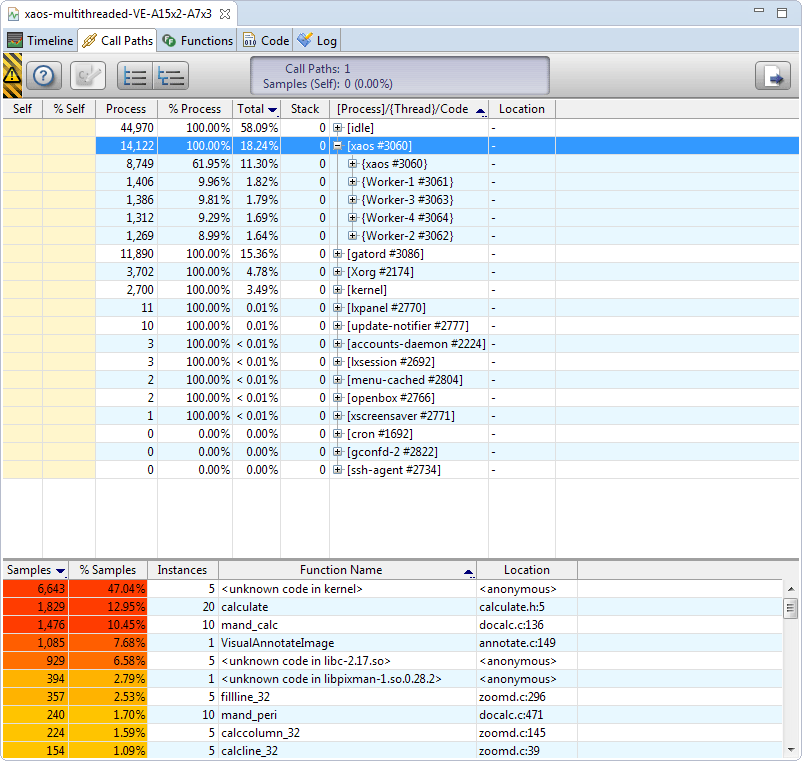Click the functions list scroll-up arrow
Viewport: 802px width, 761px height.
pos(791,589)
